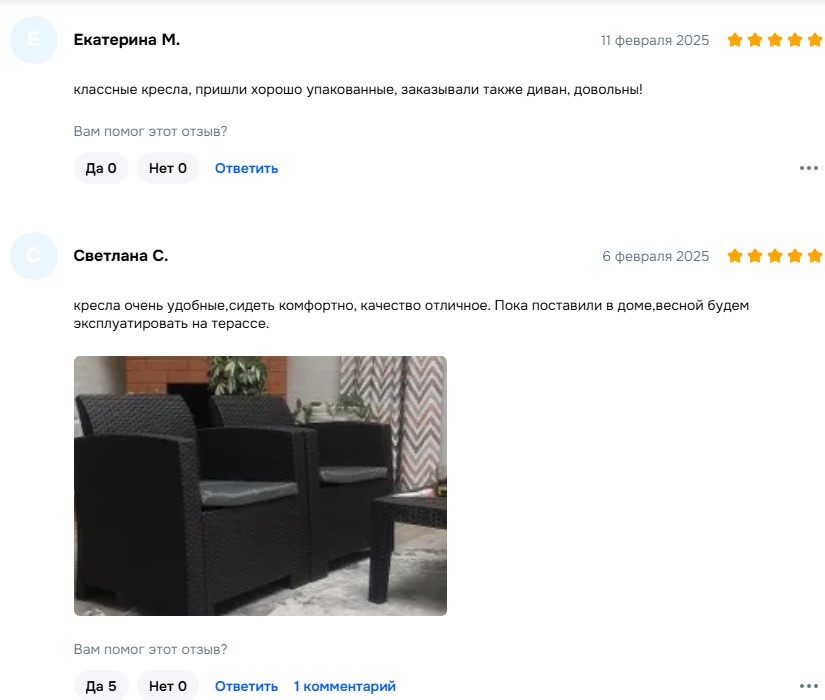Click reviewer name Екатерина М.
This screenshot has height=700, width=825.
tap(127, 40)
